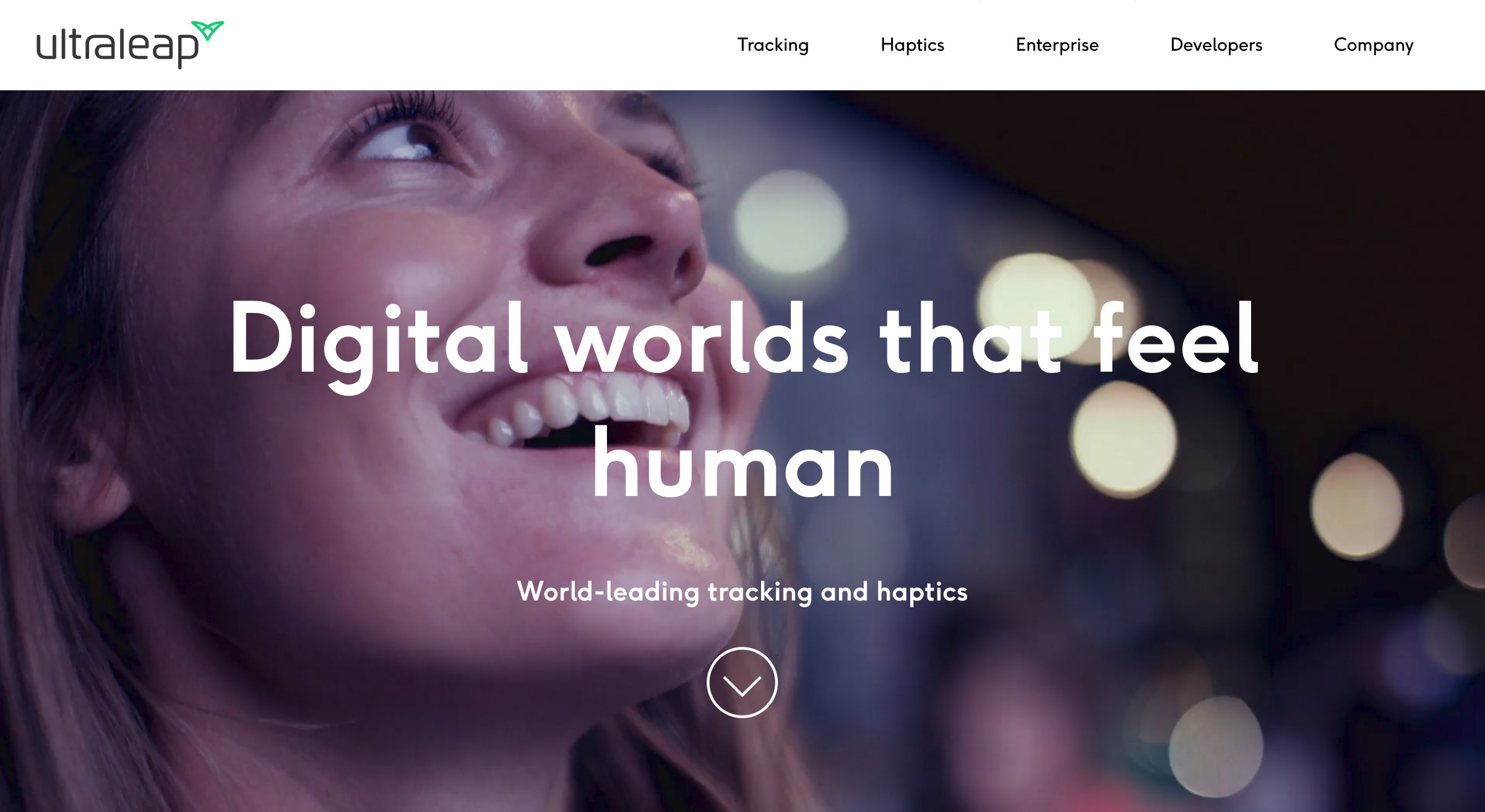Click the word "feel" in the headline
Image resolution: width=1485 pixels, height=812 pixels.
point(1176,338)
